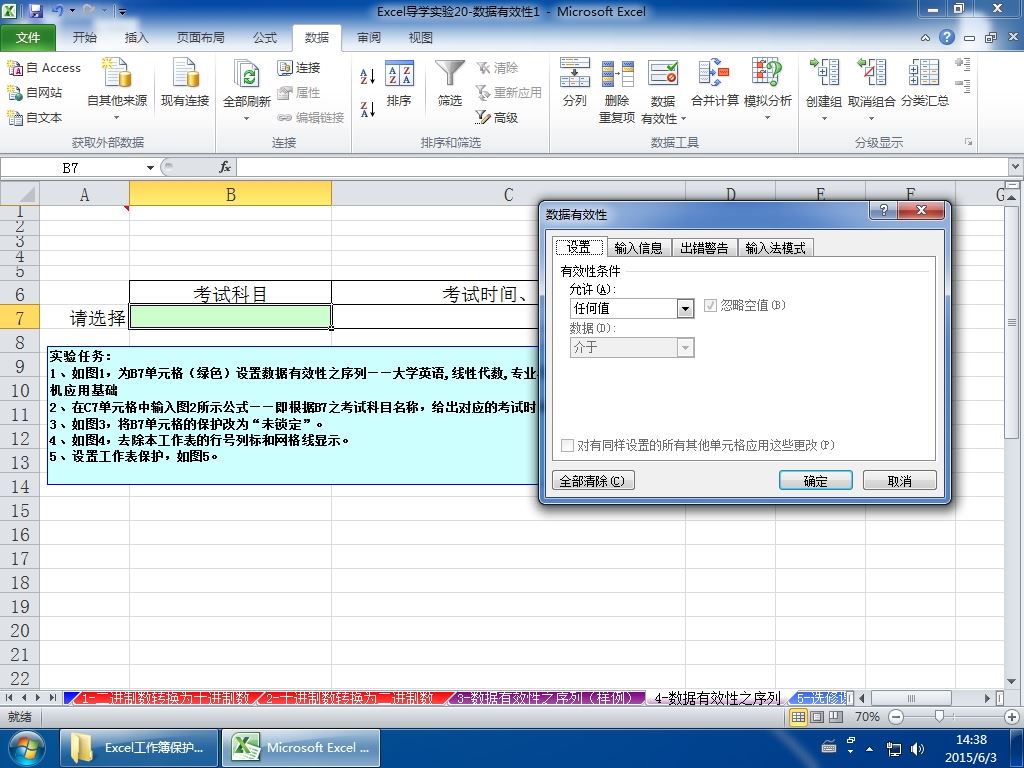Cancel the dialog with 取消
This screenshot has width=1024, height=768.
pos(899,481)
